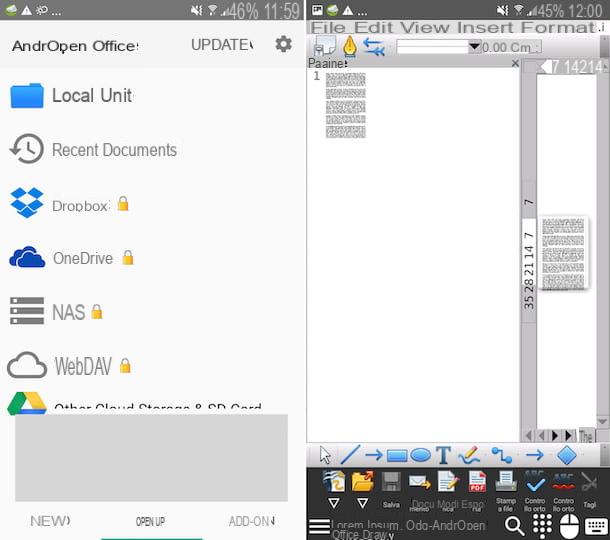Select the Ellipse tool
Image resolution: width=610 pixels, height=540 pixels.
pos(421,455)
